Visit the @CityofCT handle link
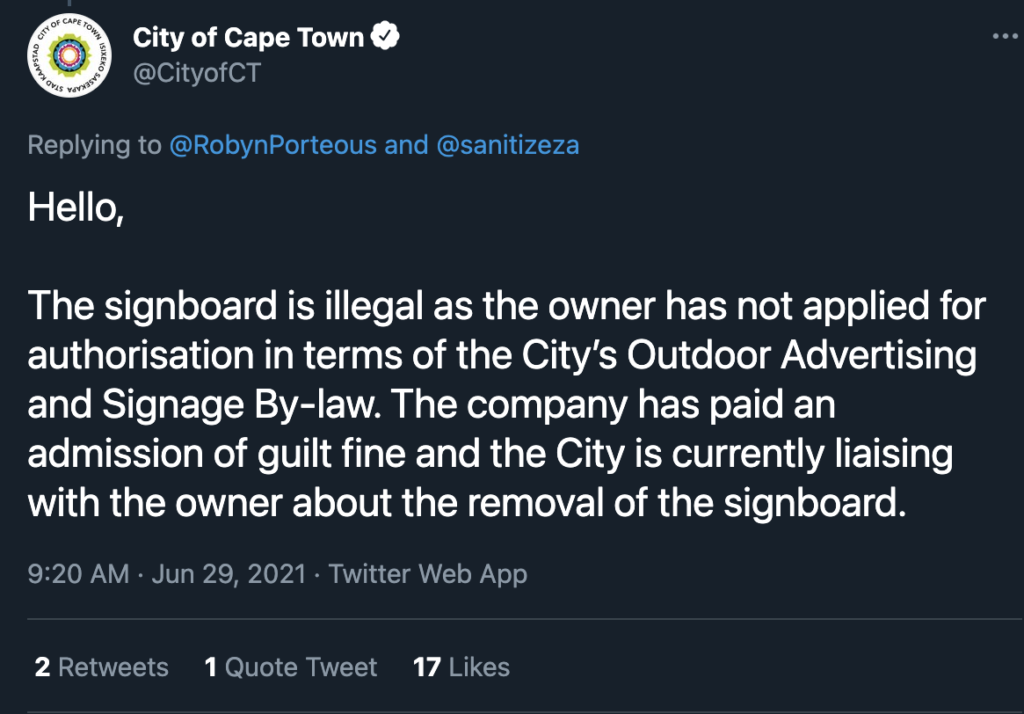The width and height of the screenshot is (1024, 714). (x=197, y=73)
